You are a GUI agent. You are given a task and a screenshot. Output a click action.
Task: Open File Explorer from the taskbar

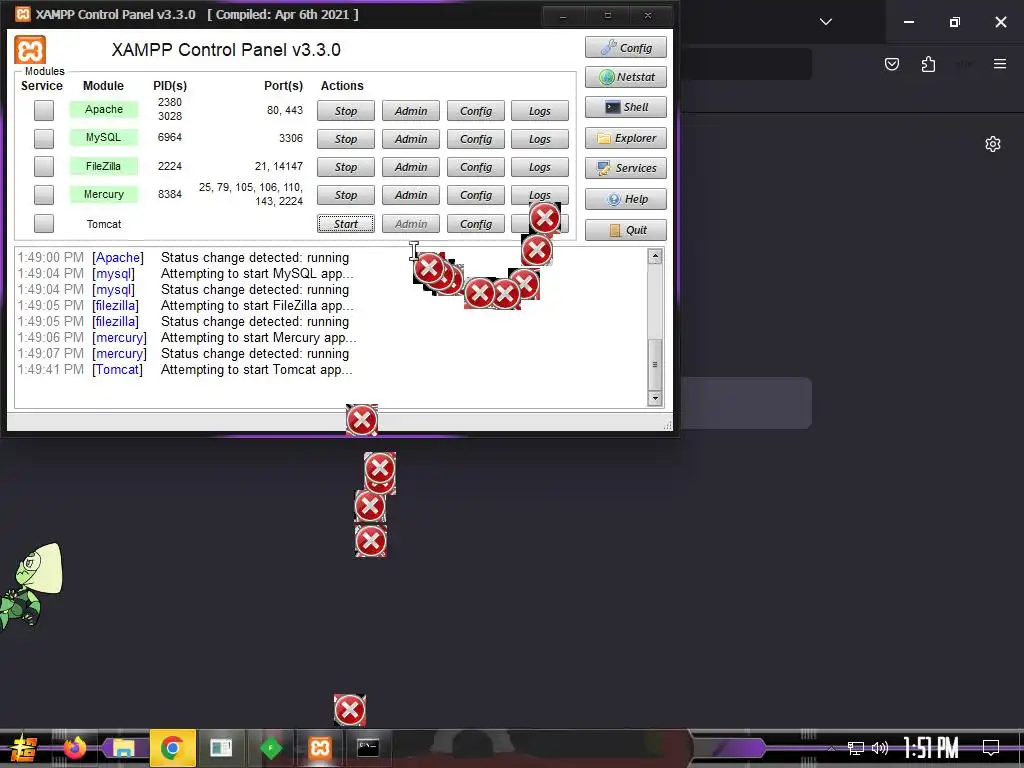(x=123, y=748)
